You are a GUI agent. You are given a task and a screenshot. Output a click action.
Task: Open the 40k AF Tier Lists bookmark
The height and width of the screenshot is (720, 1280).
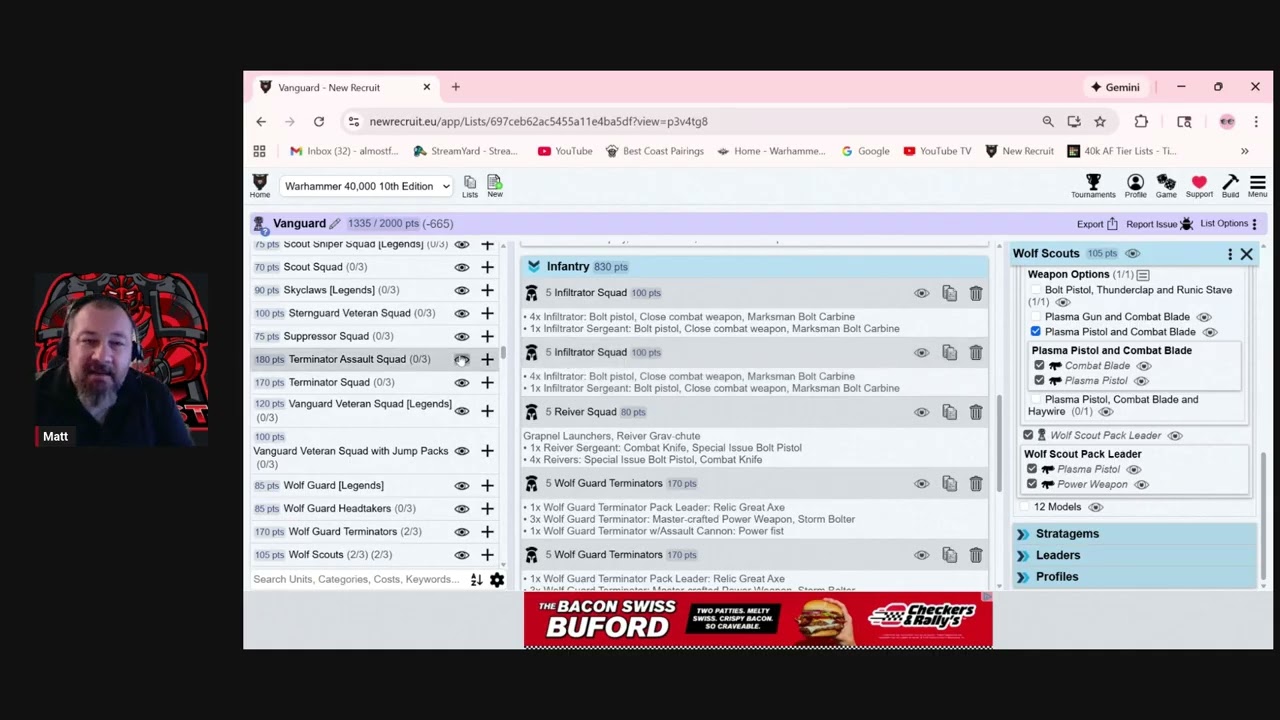[x=1122, y=151]
